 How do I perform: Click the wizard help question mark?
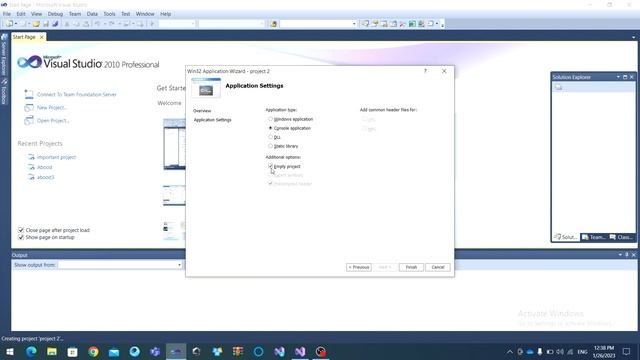425,71
